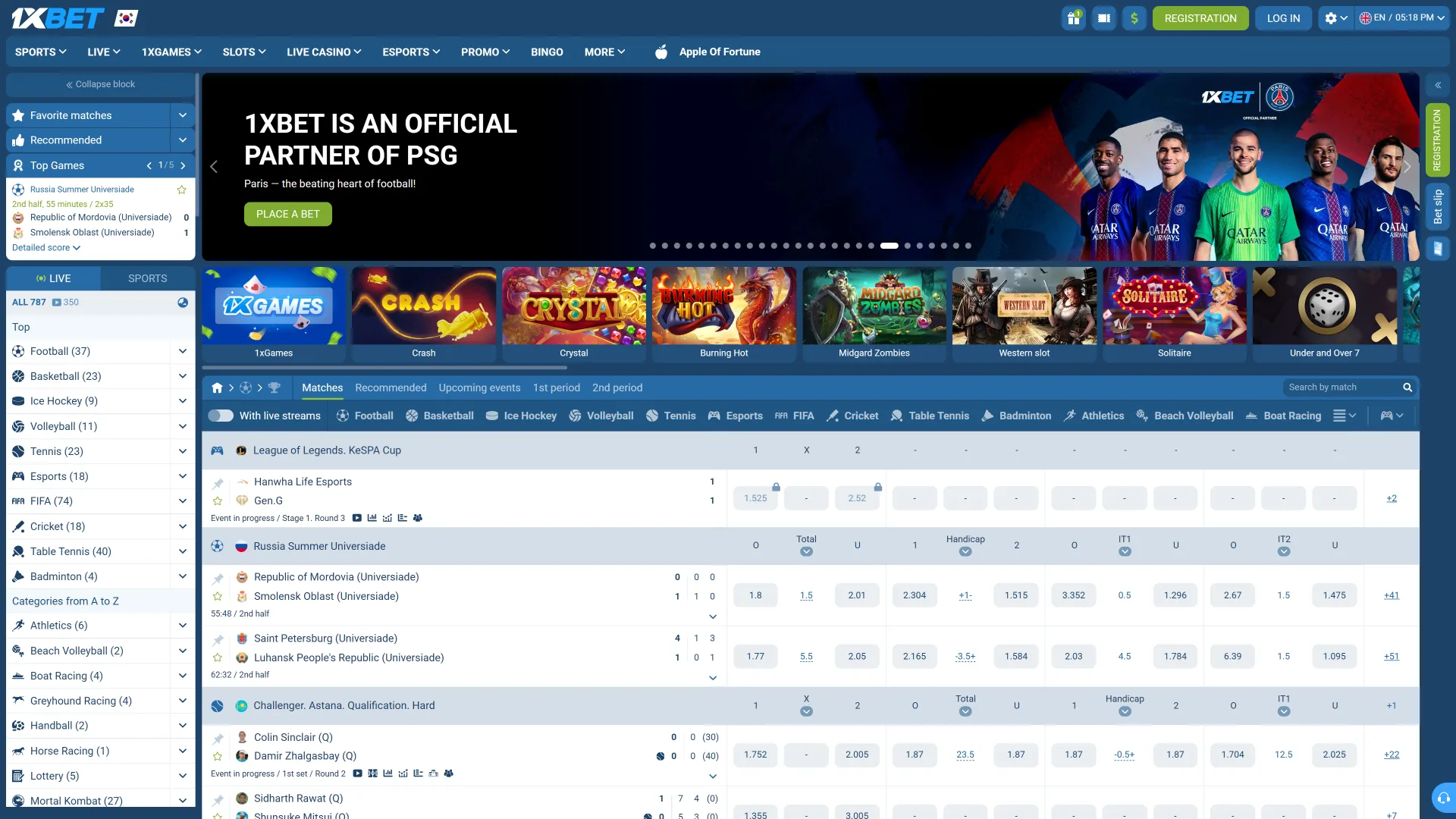
Task: Favorite the Saint Petersburg match star
Action: coord(218,658)
